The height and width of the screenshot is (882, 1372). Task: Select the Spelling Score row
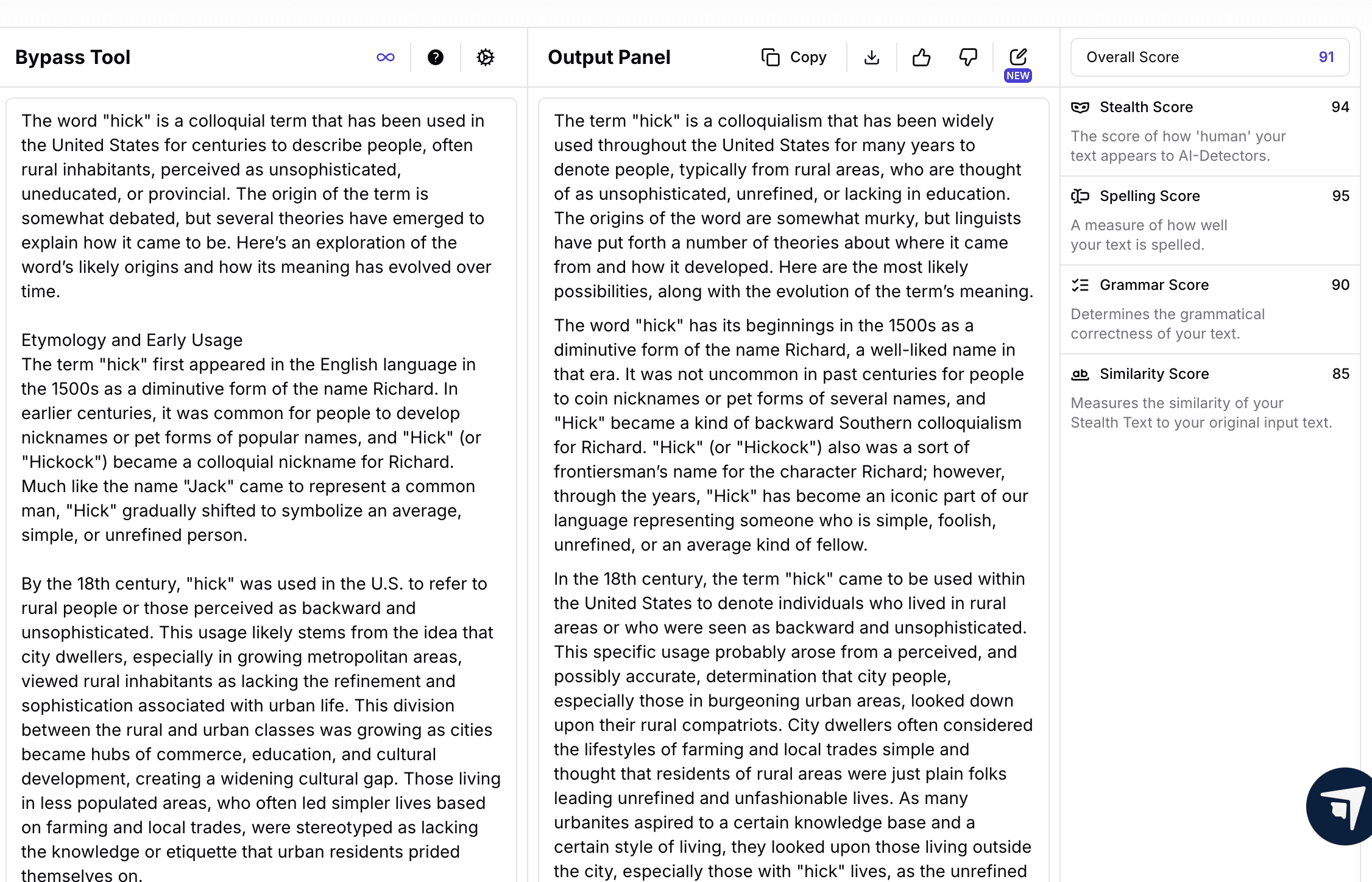[1209, 220]
